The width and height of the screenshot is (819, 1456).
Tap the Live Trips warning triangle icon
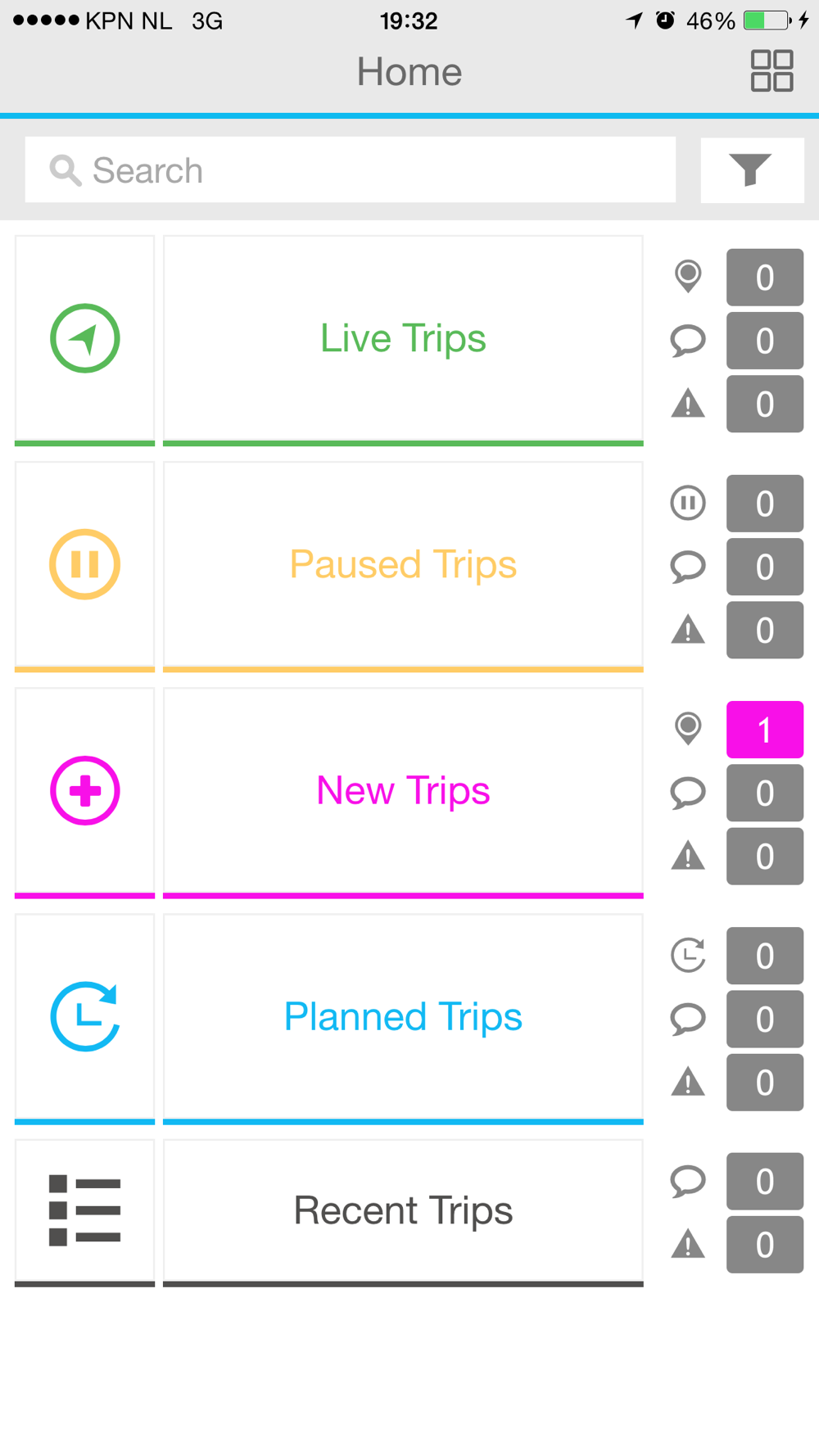(688, 403)
